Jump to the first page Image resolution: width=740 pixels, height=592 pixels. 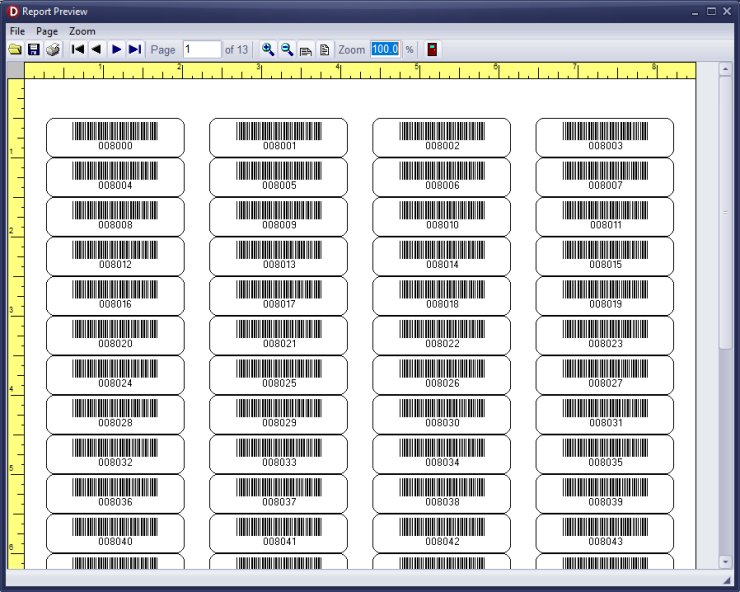pos(78,49)
